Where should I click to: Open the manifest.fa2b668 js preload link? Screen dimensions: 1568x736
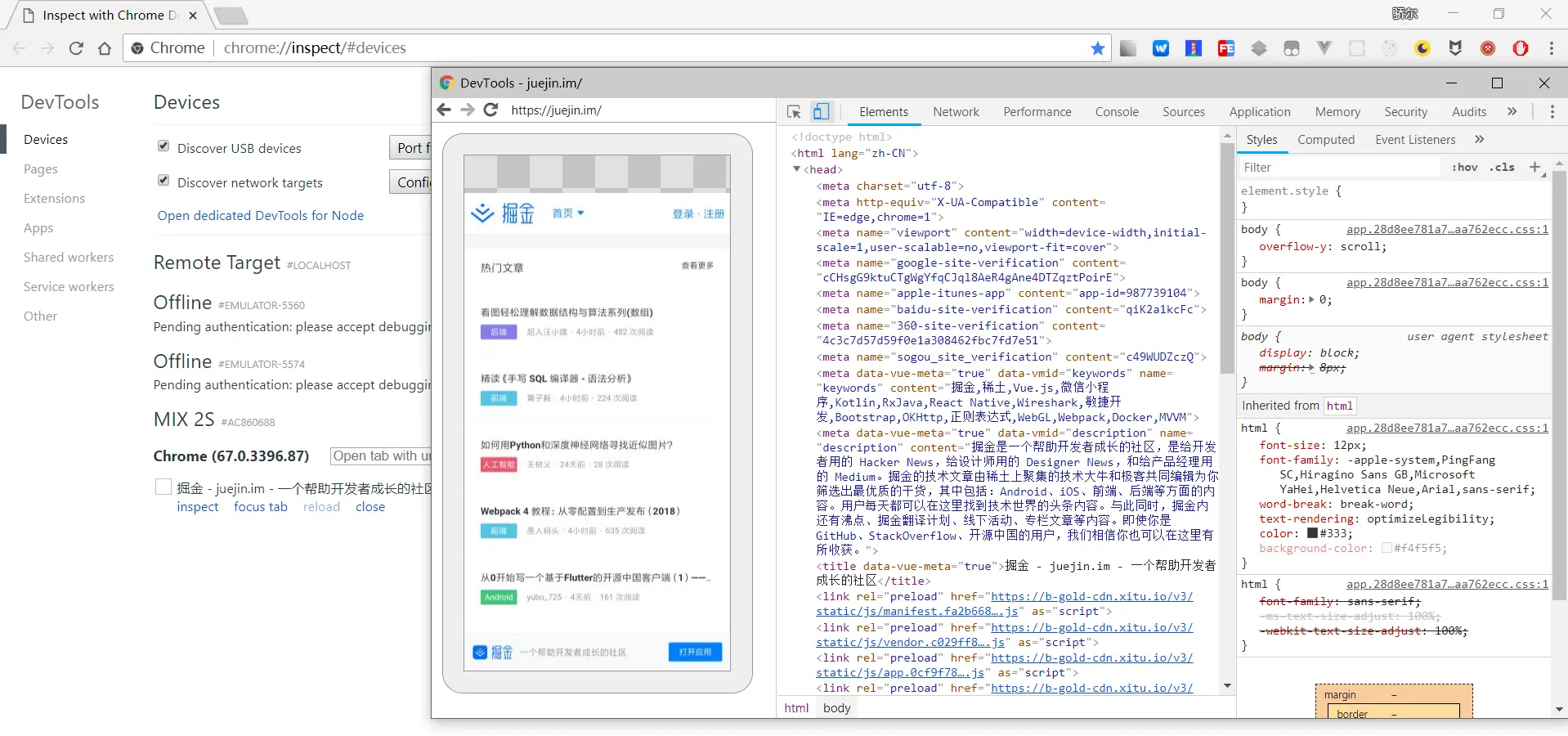pyautogui.click(x=1004, y=604)
